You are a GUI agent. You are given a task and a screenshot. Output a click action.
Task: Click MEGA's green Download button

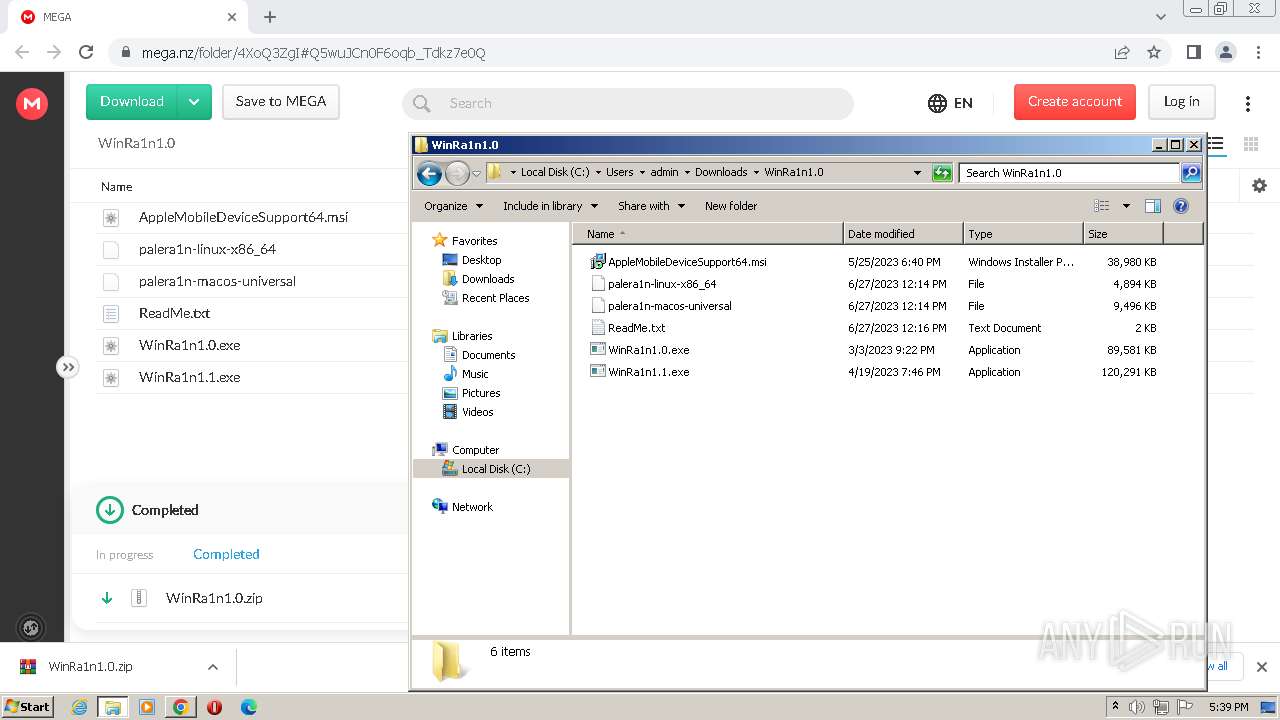[x=132, y=102]
